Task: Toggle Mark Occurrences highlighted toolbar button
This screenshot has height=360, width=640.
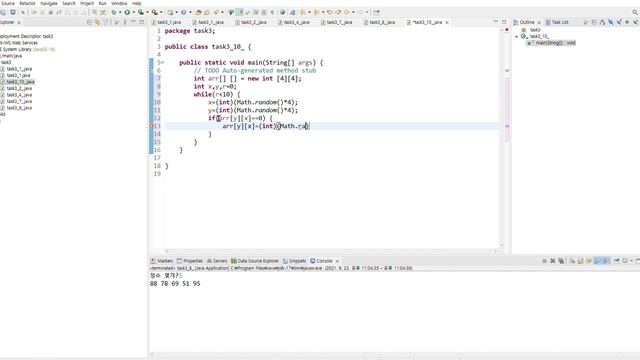Action: tap(240, 12)
